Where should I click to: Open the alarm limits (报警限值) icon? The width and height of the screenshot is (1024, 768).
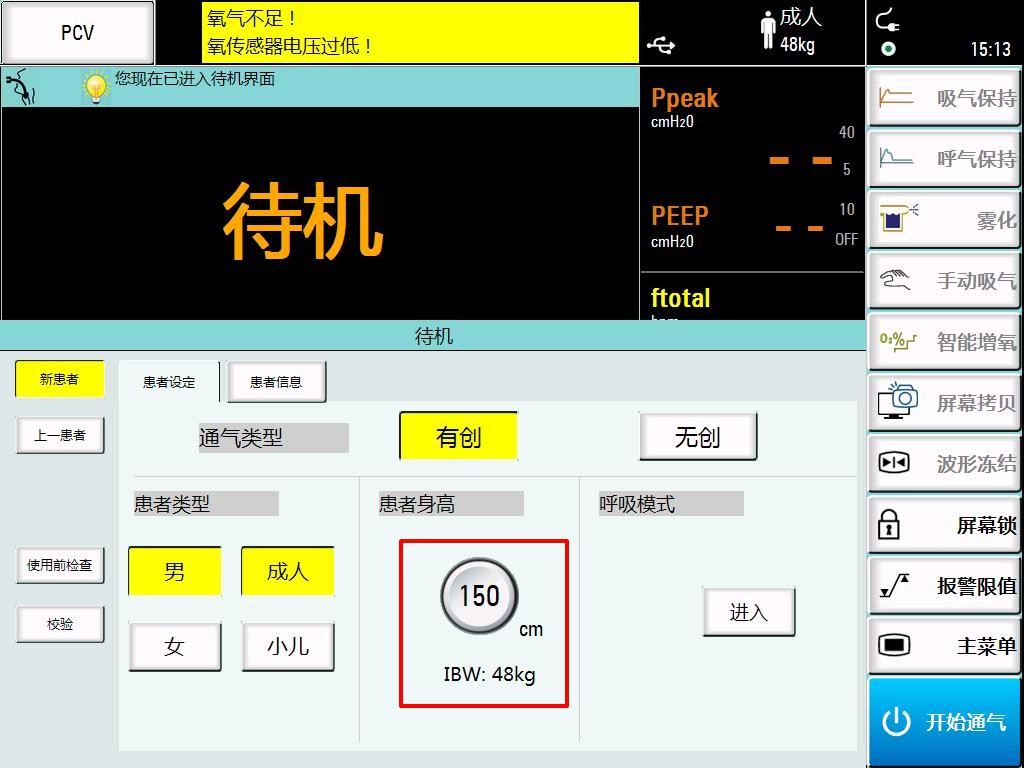tap(894, 586)
